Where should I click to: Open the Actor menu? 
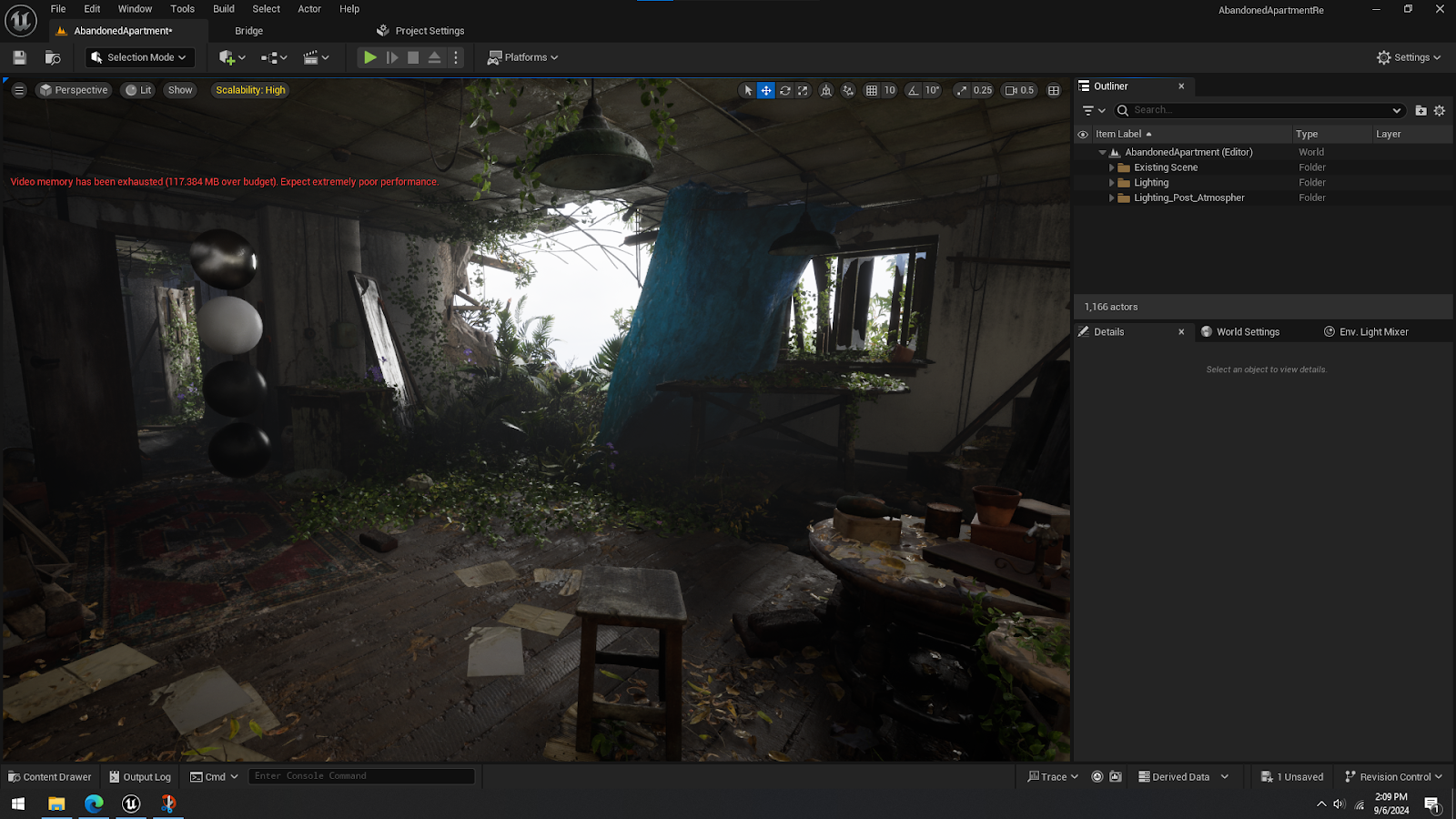[x=309, y=9]
